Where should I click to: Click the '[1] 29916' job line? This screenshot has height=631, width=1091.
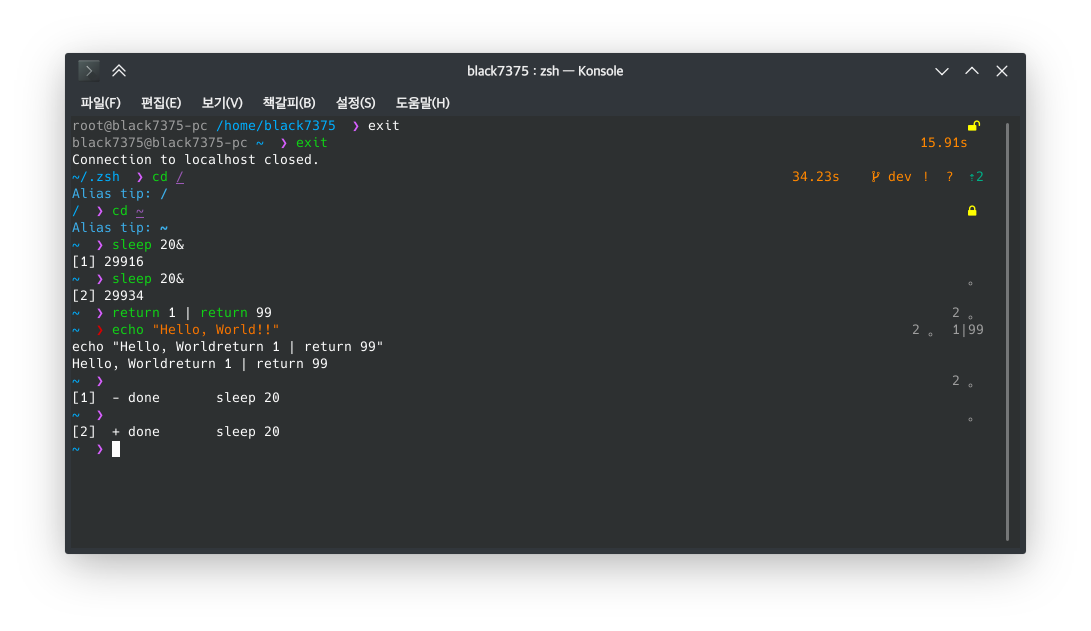(x=108, y=262)
